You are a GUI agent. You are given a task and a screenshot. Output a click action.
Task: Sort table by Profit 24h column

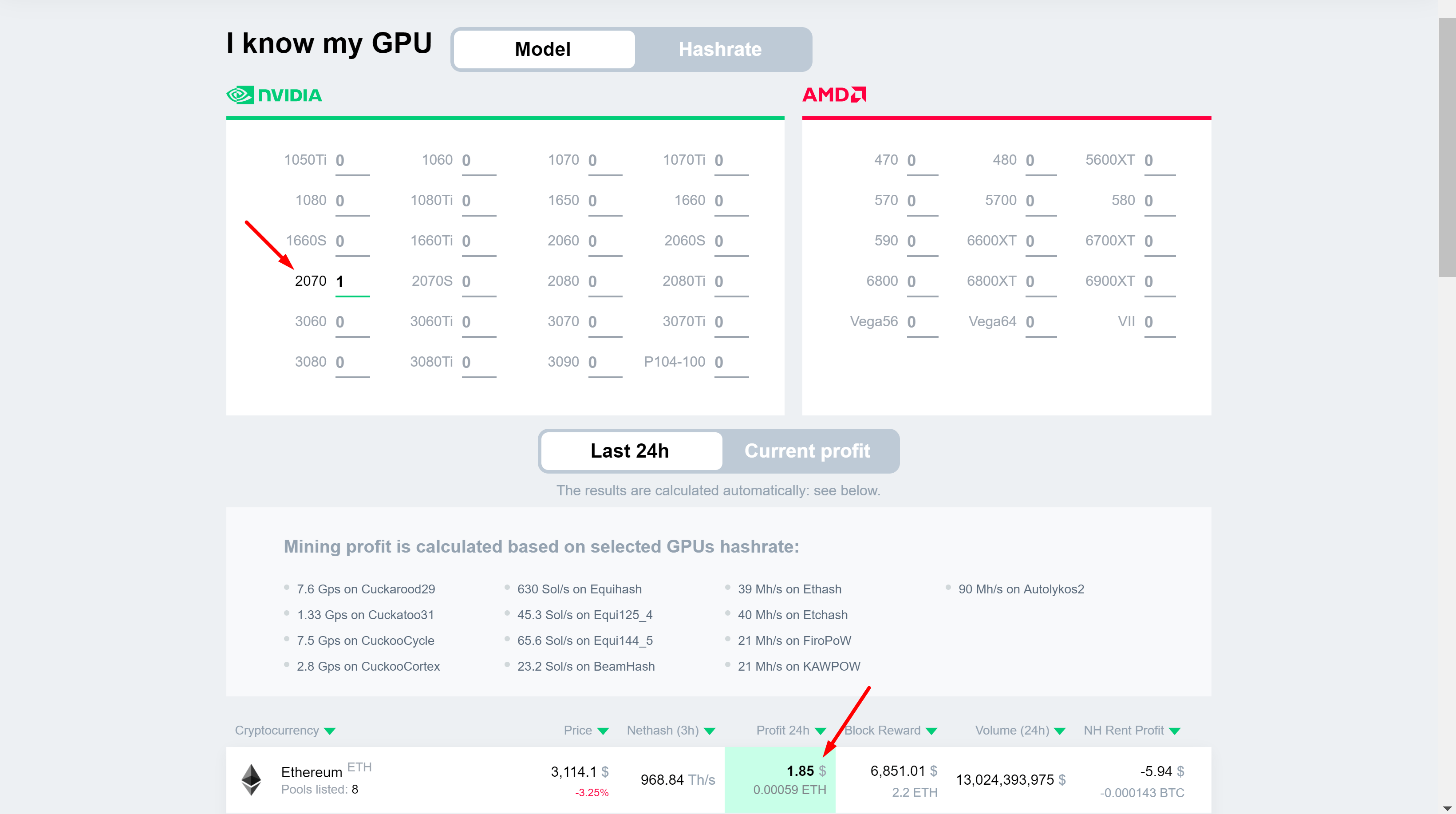[783, 731]
